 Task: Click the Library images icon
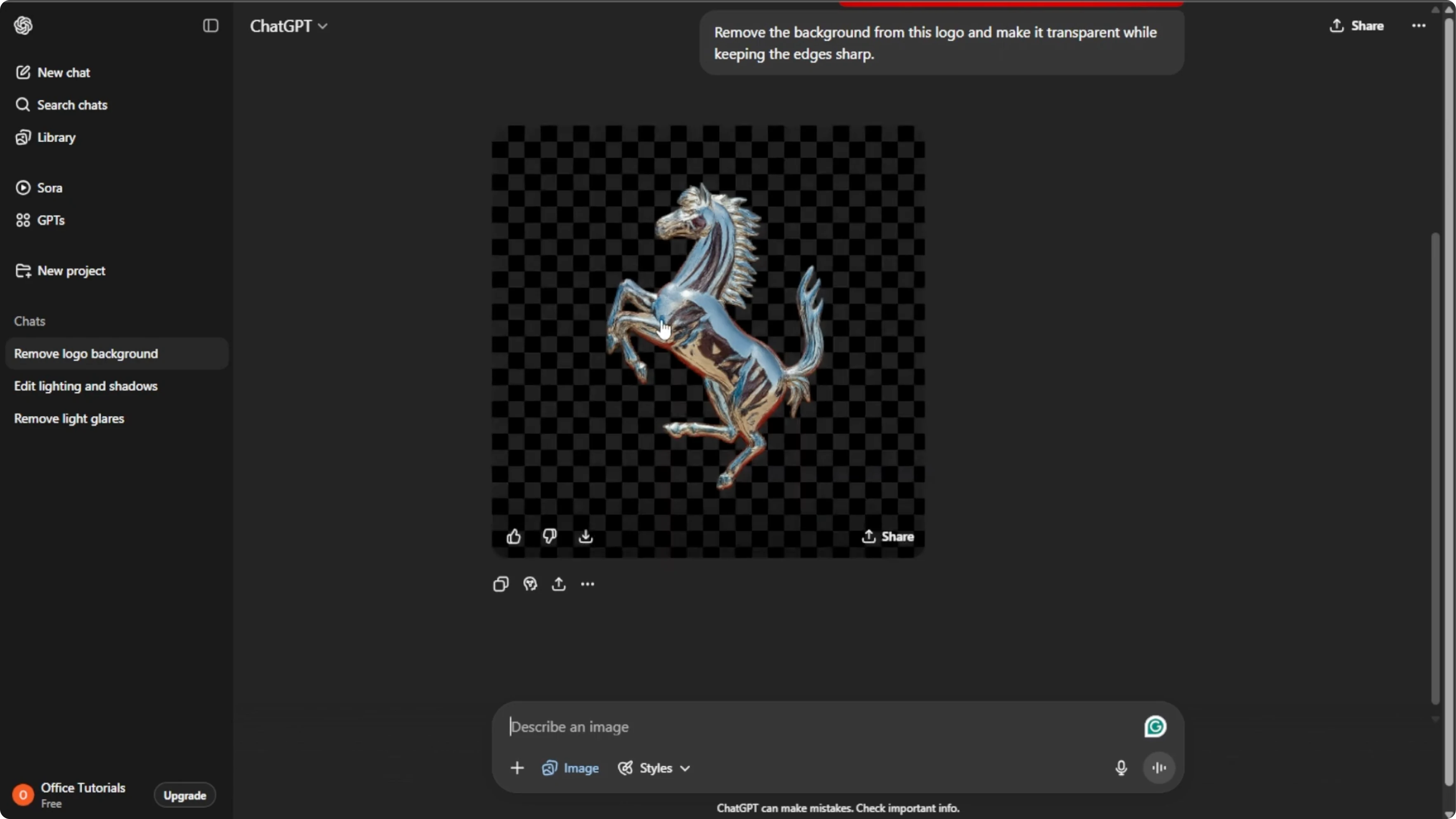point(23,137)
